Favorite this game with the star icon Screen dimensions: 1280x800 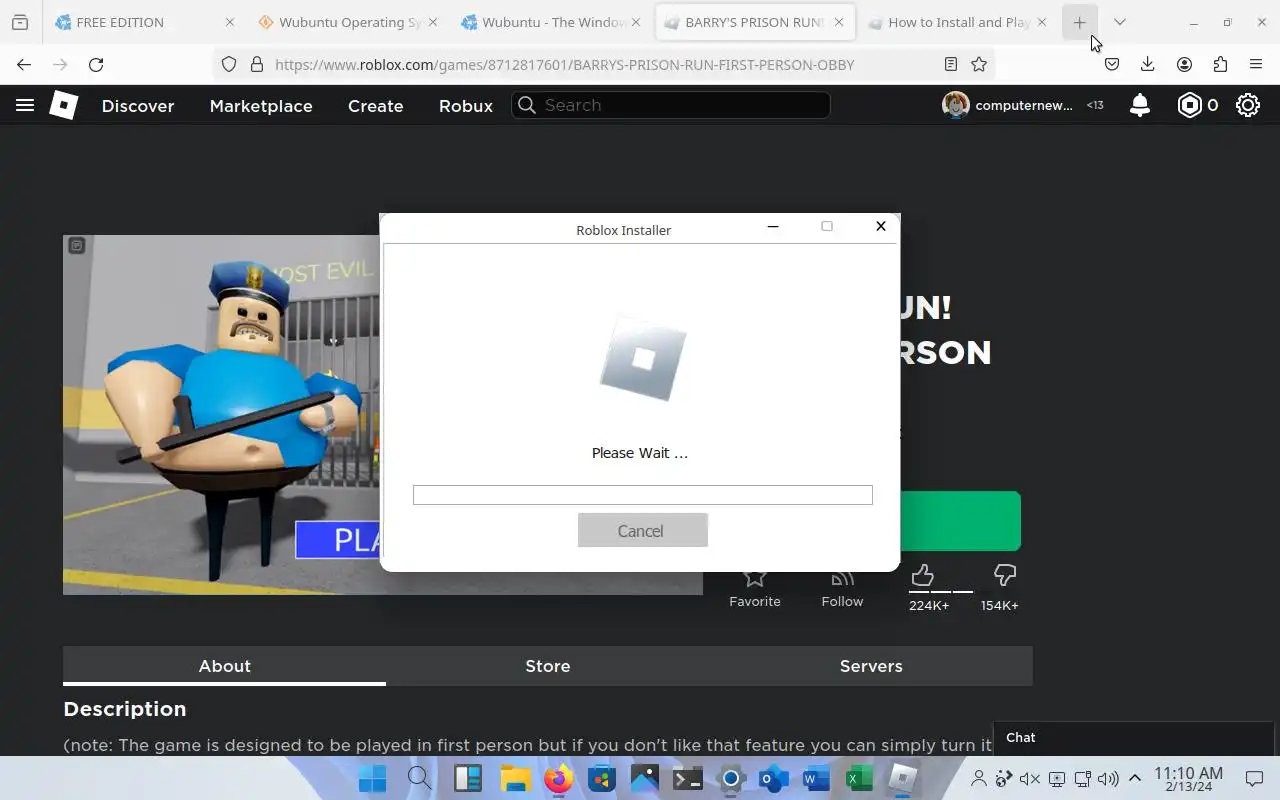tap(755, 577)
